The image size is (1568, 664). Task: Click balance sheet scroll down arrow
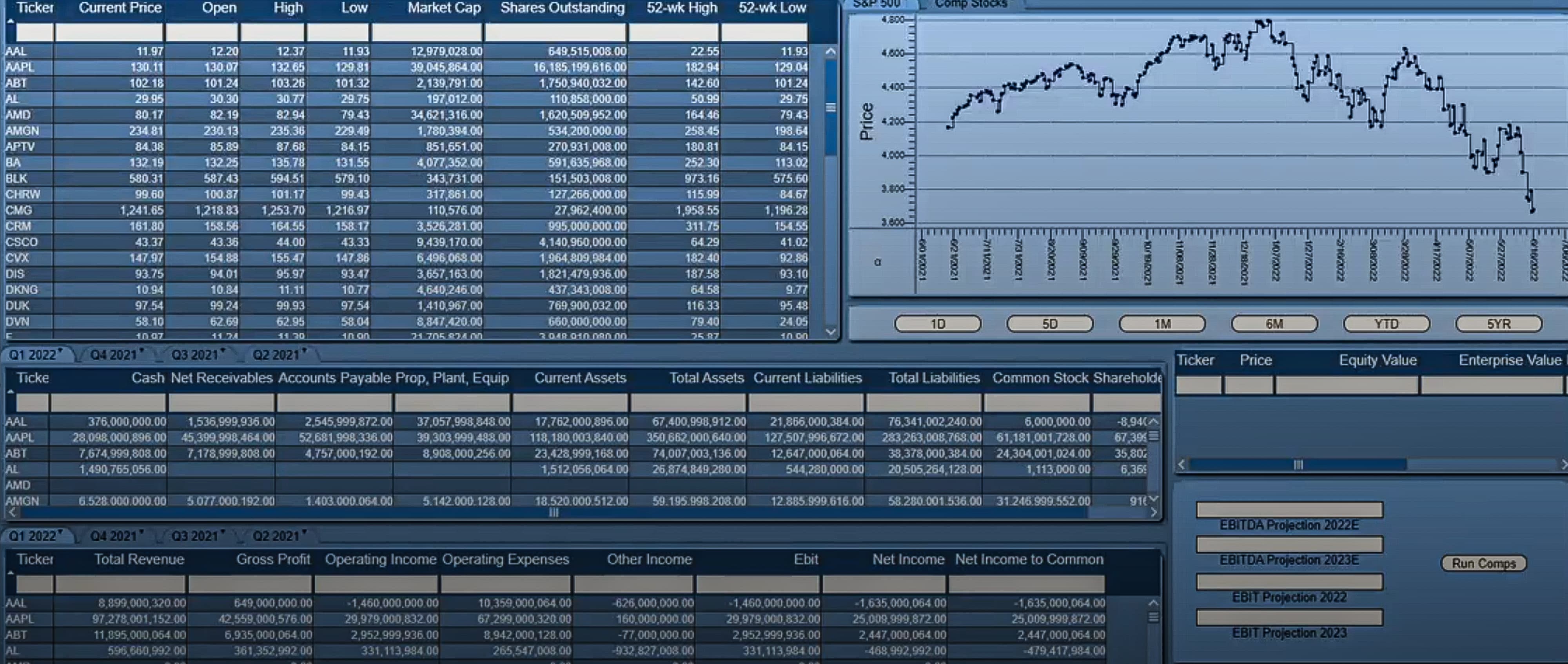[x=1154, y=500]
